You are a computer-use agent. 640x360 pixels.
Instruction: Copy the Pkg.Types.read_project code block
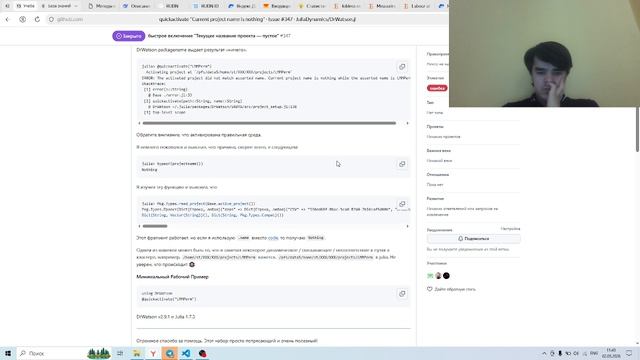[402, 204]
